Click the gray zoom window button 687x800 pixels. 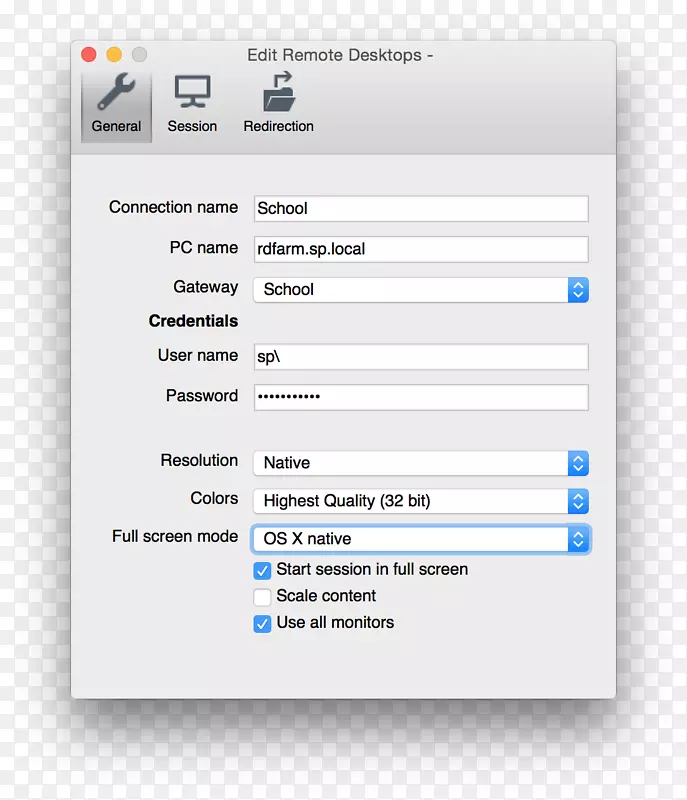pyautogui.click(x=139, y=55)
